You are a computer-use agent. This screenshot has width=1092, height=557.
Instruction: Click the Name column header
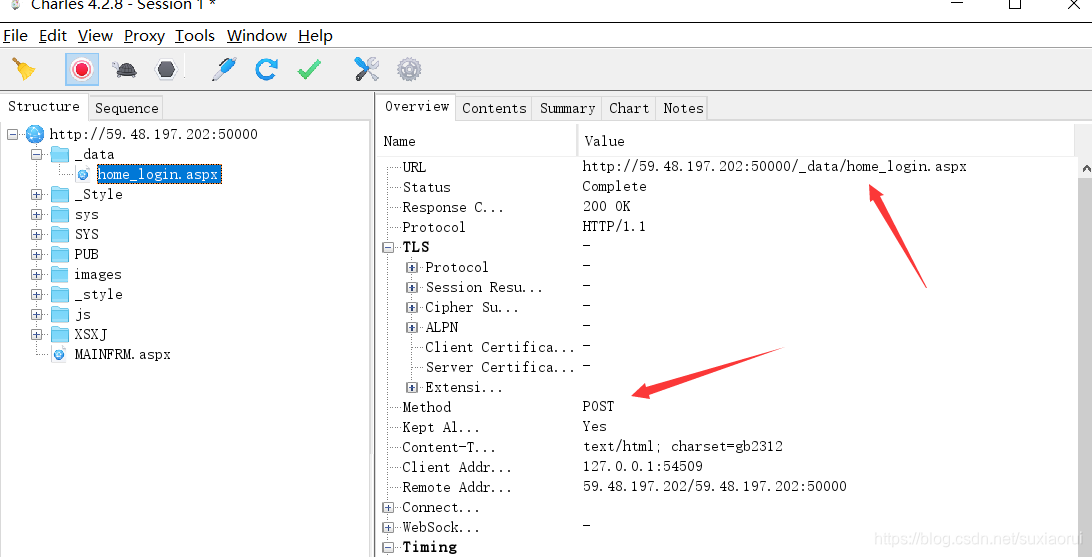click(x=477, y=141)
